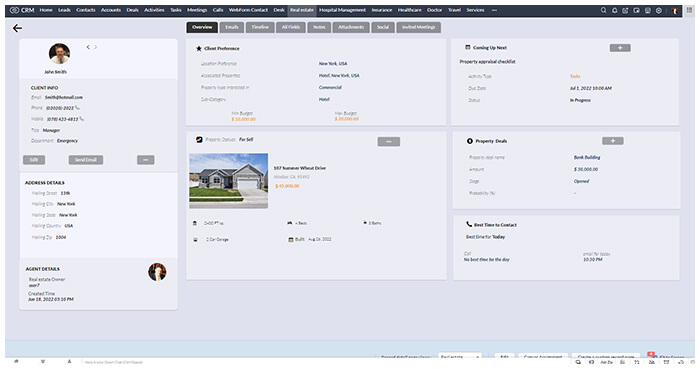
Task: Open the ellipsis more-actions button under Client Info
Action: click(146, 160)
